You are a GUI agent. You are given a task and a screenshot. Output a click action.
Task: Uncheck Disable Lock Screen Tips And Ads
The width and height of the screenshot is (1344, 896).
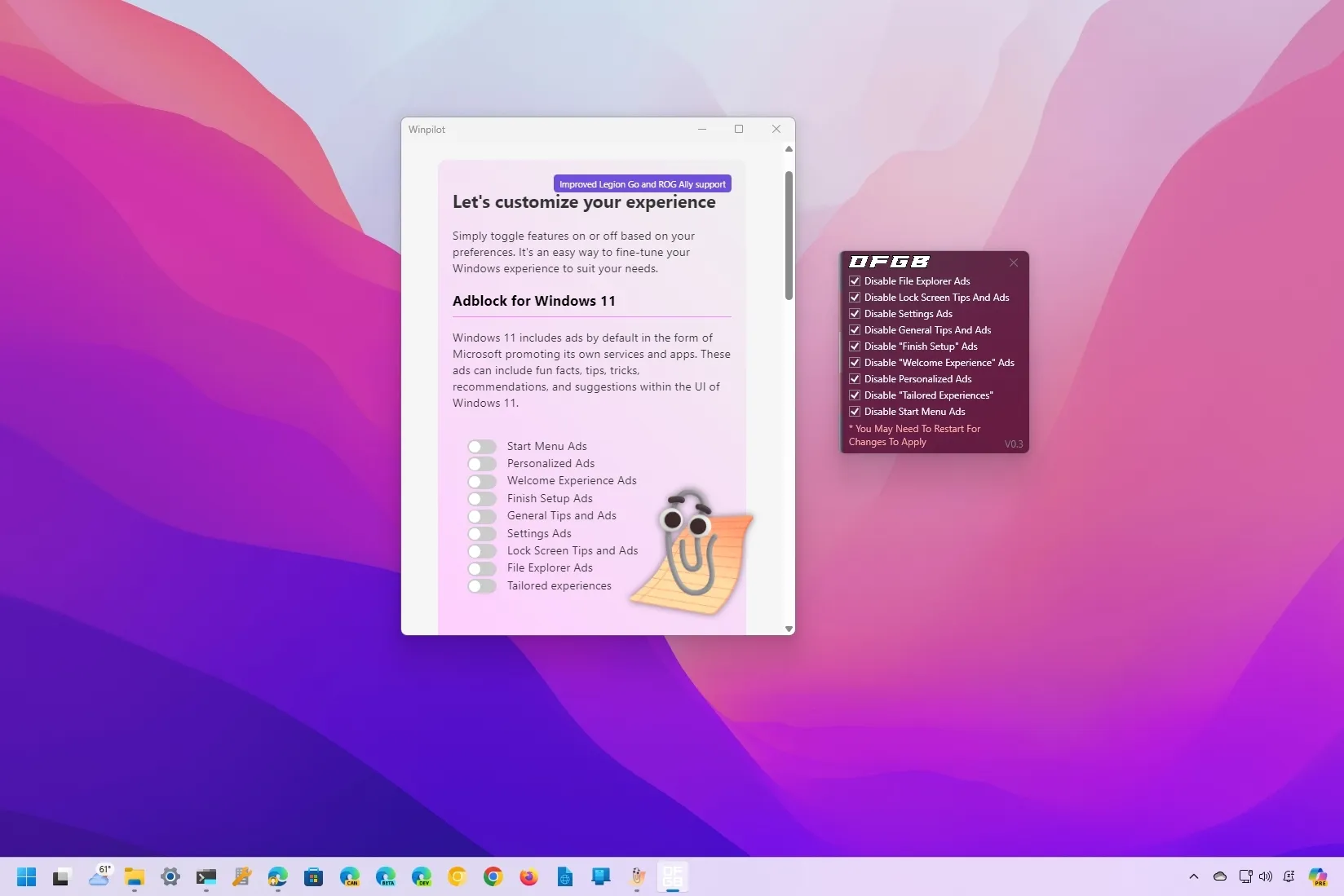pos(855,298)
